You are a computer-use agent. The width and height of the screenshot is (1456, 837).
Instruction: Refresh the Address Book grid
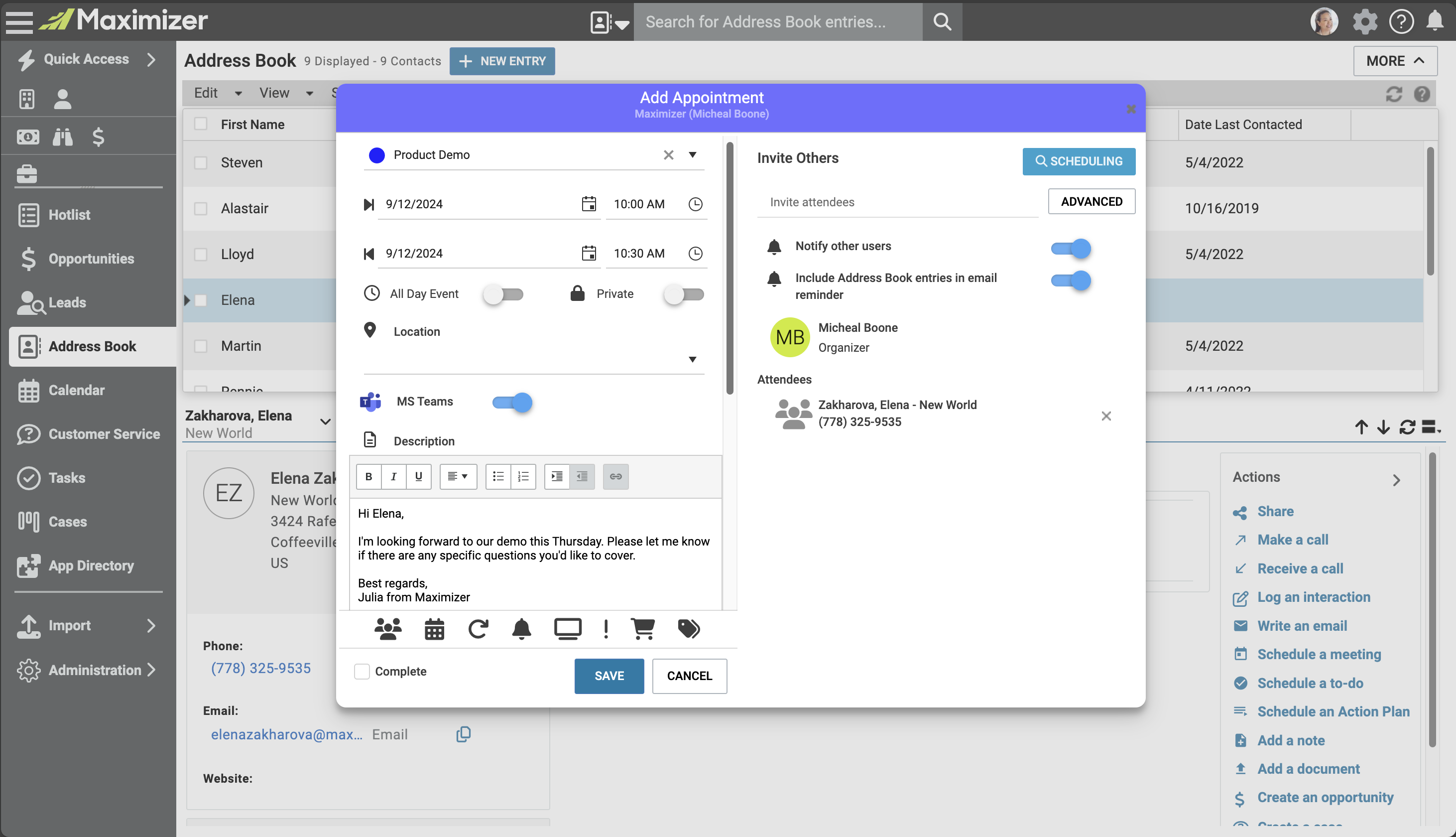click(x=1394, y=94)
